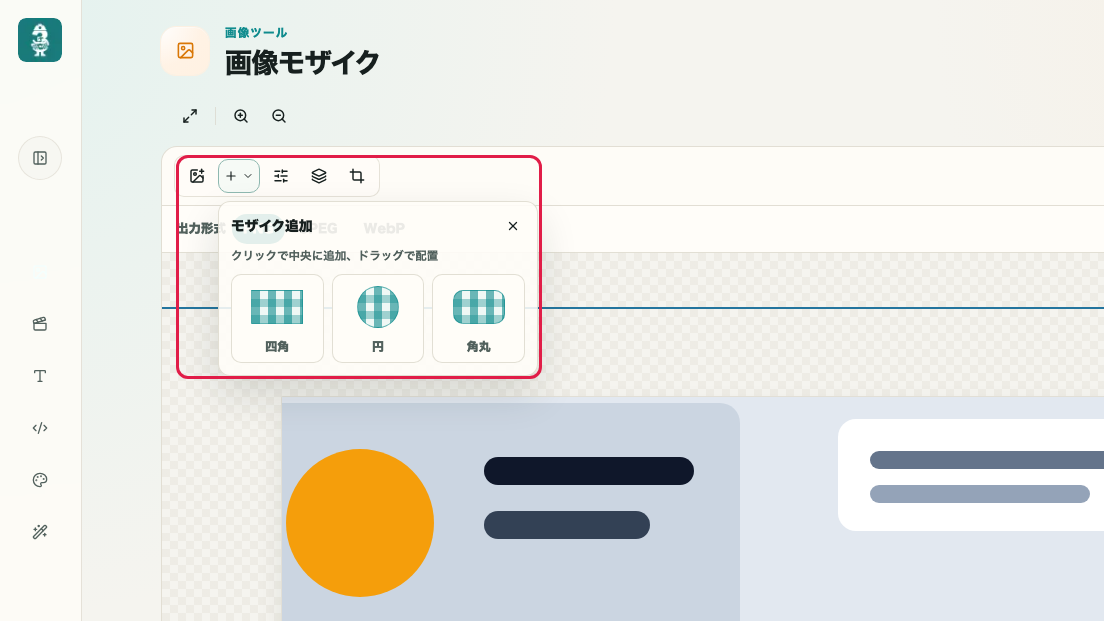Viewport: 1104px width, 621px height.
Task: Click the 画像ツール breadcrumb link
Action: 256,32
